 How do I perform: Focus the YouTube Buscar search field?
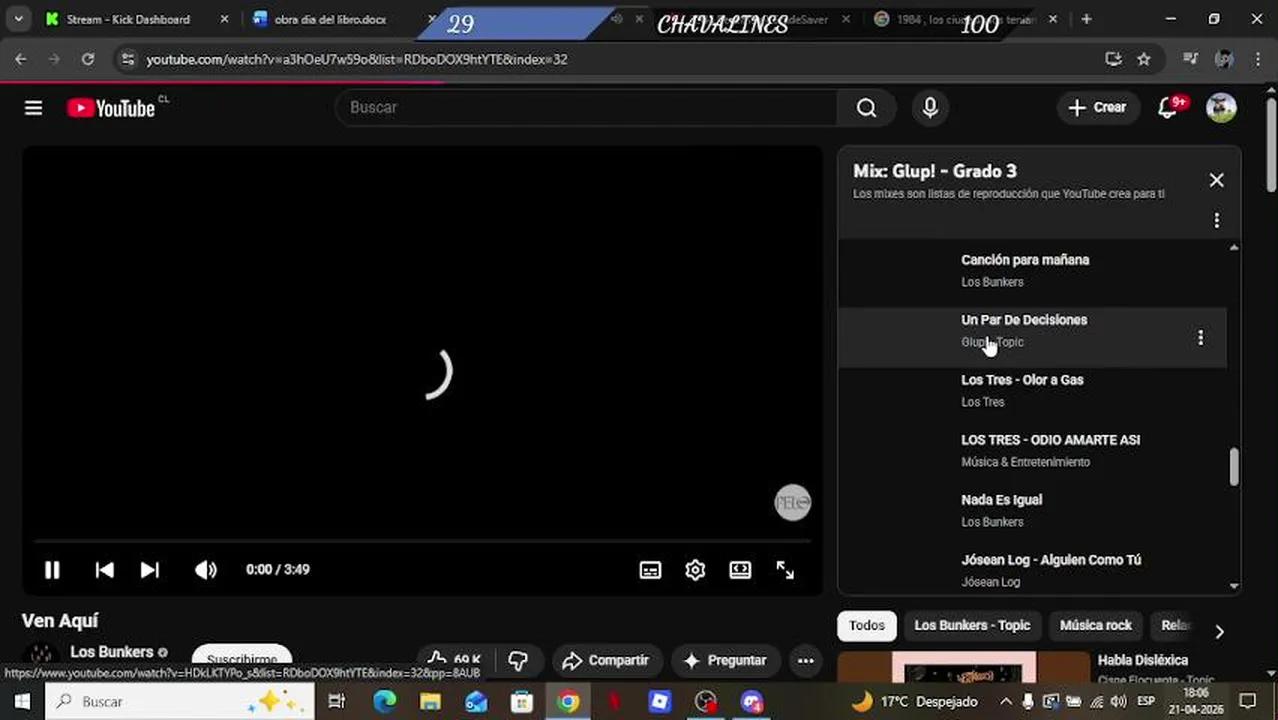(x=586, y=108)
